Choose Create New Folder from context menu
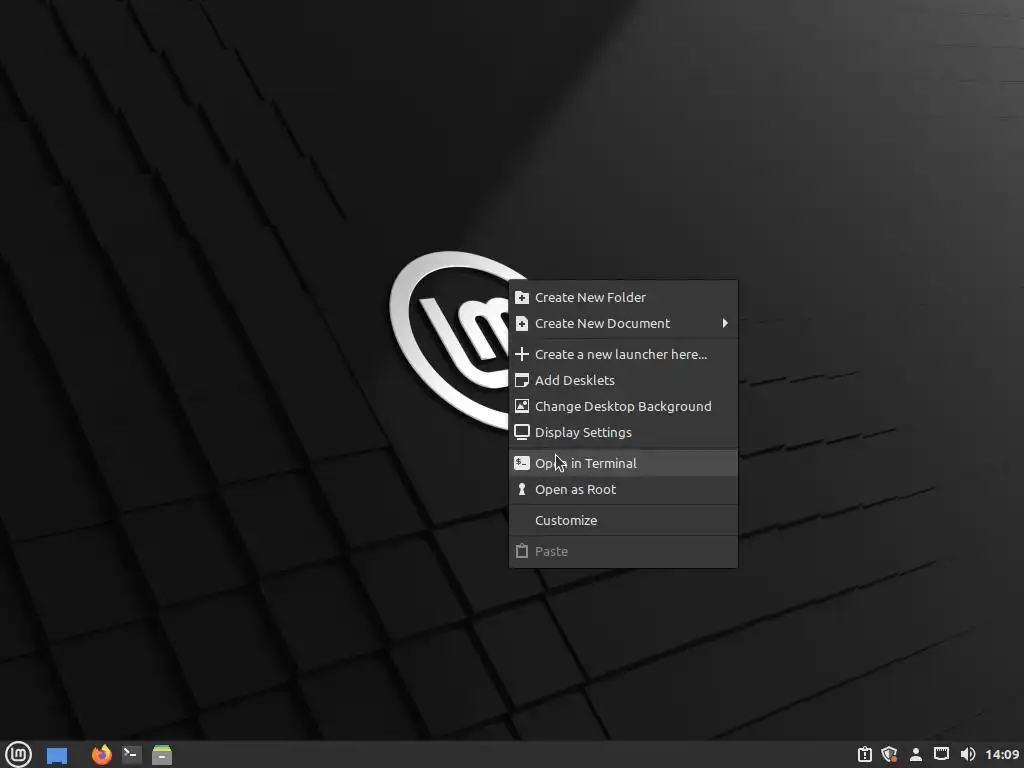 623,297
